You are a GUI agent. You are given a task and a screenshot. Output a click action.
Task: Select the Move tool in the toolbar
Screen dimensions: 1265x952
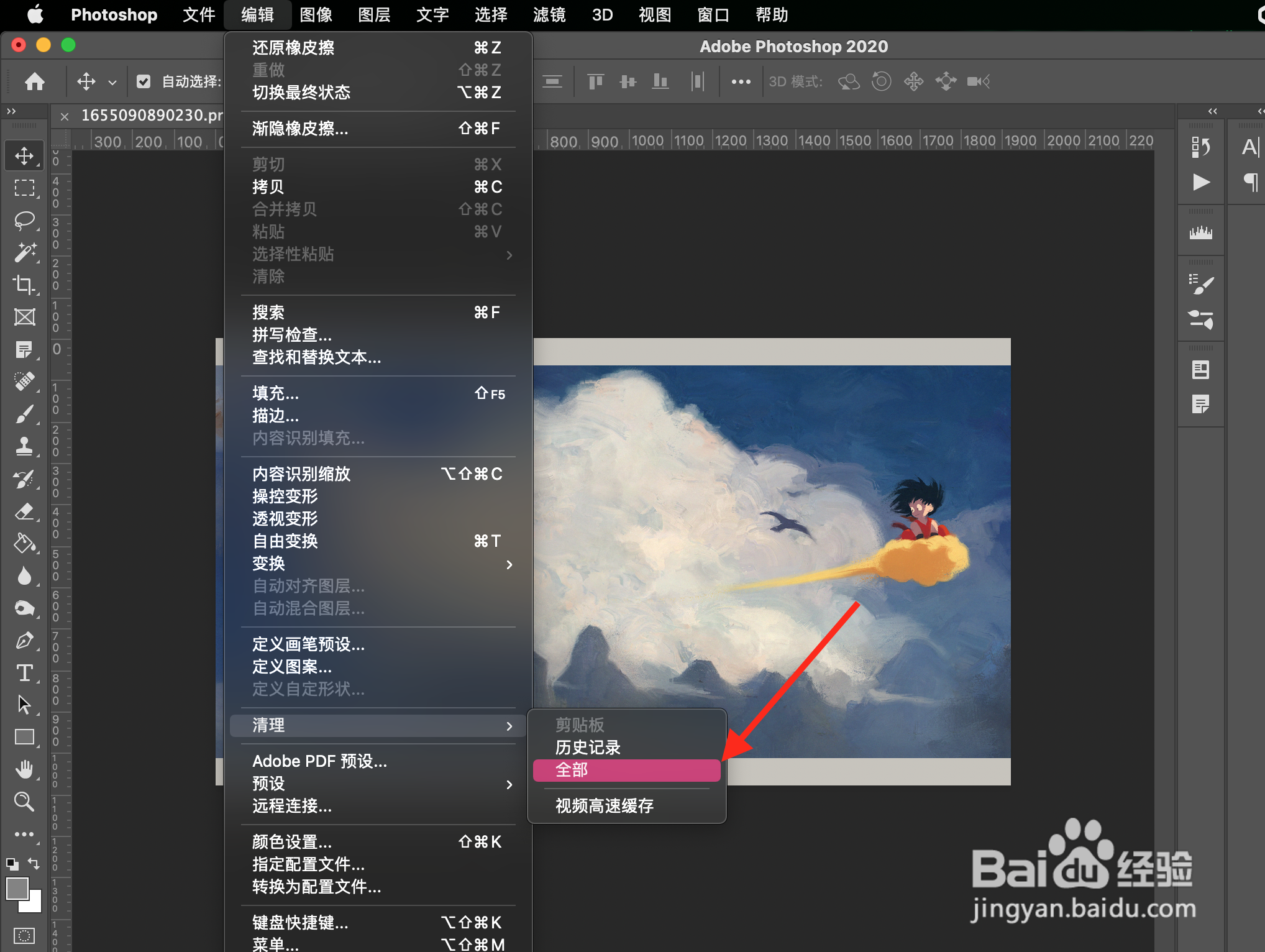[24, 155]
